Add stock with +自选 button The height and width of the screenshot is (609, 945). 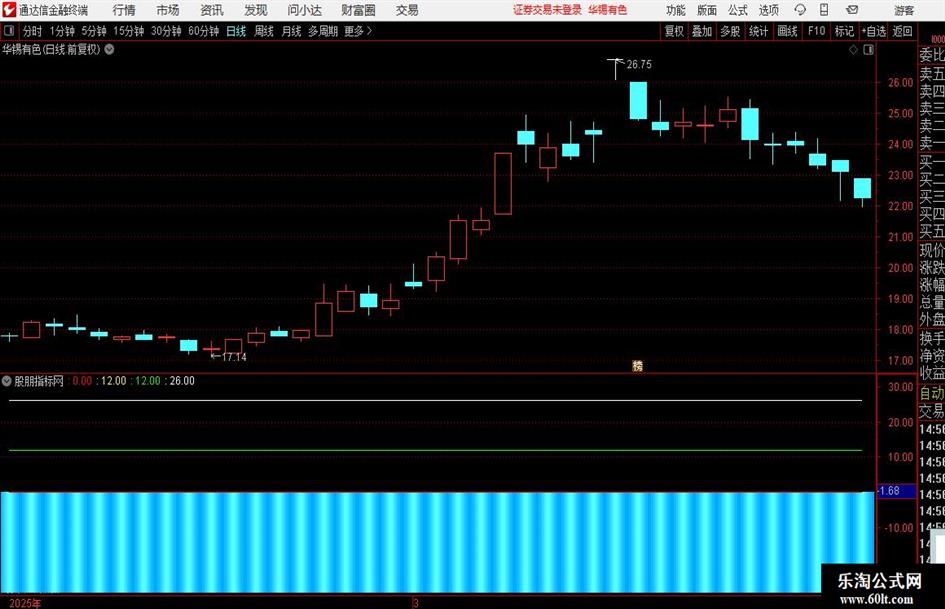point(873,31)
